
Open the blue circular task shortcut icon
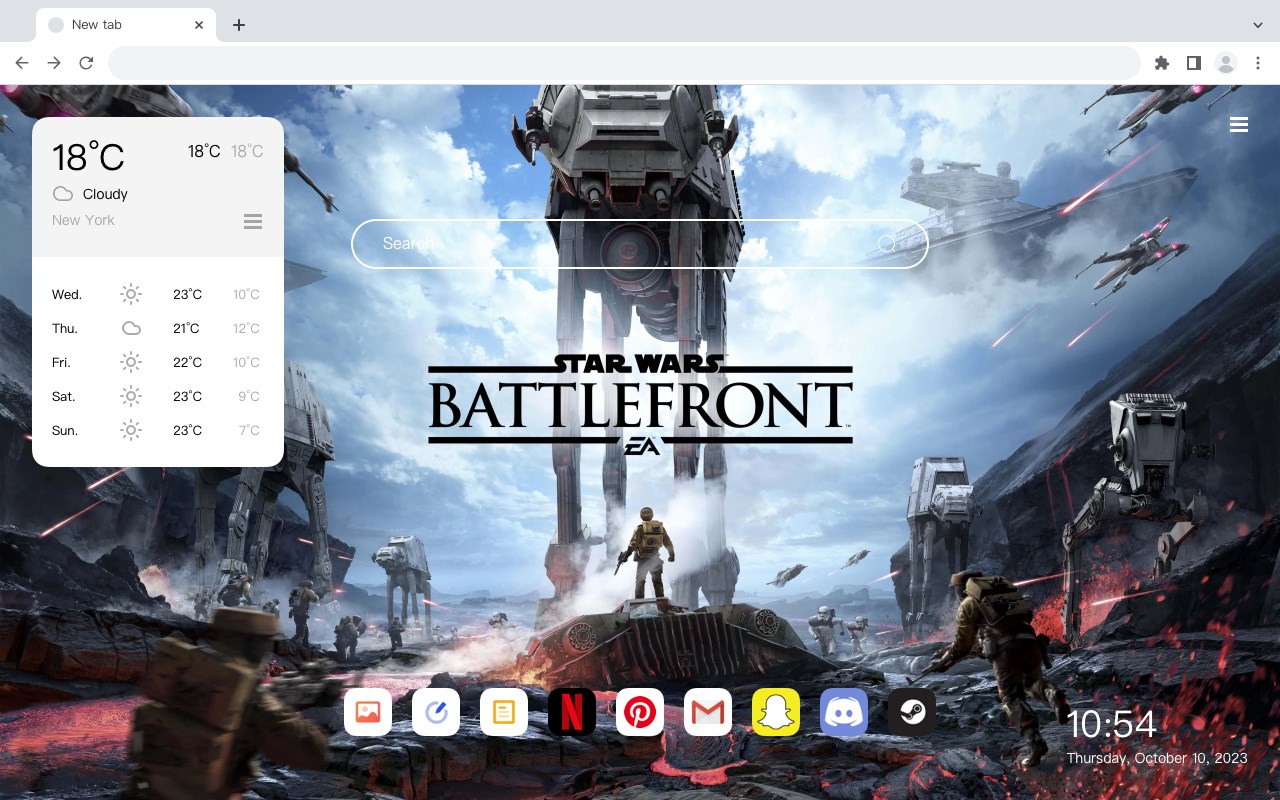(x=436, y=712)
